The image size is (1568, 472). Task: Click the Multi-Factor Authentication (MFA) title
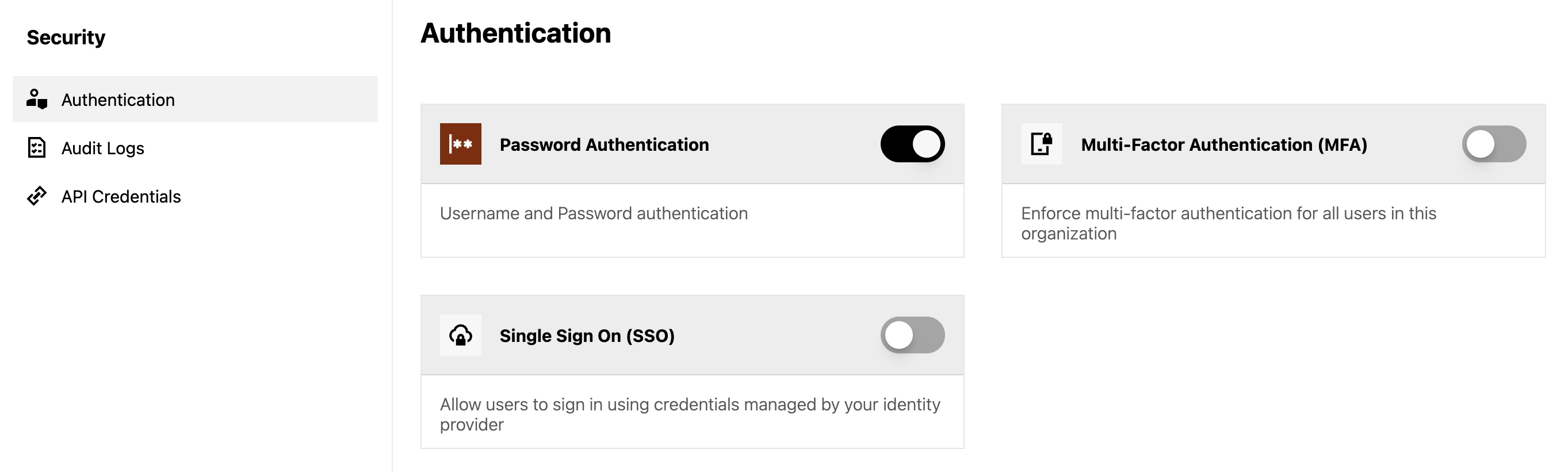[x=1223, y=144]
